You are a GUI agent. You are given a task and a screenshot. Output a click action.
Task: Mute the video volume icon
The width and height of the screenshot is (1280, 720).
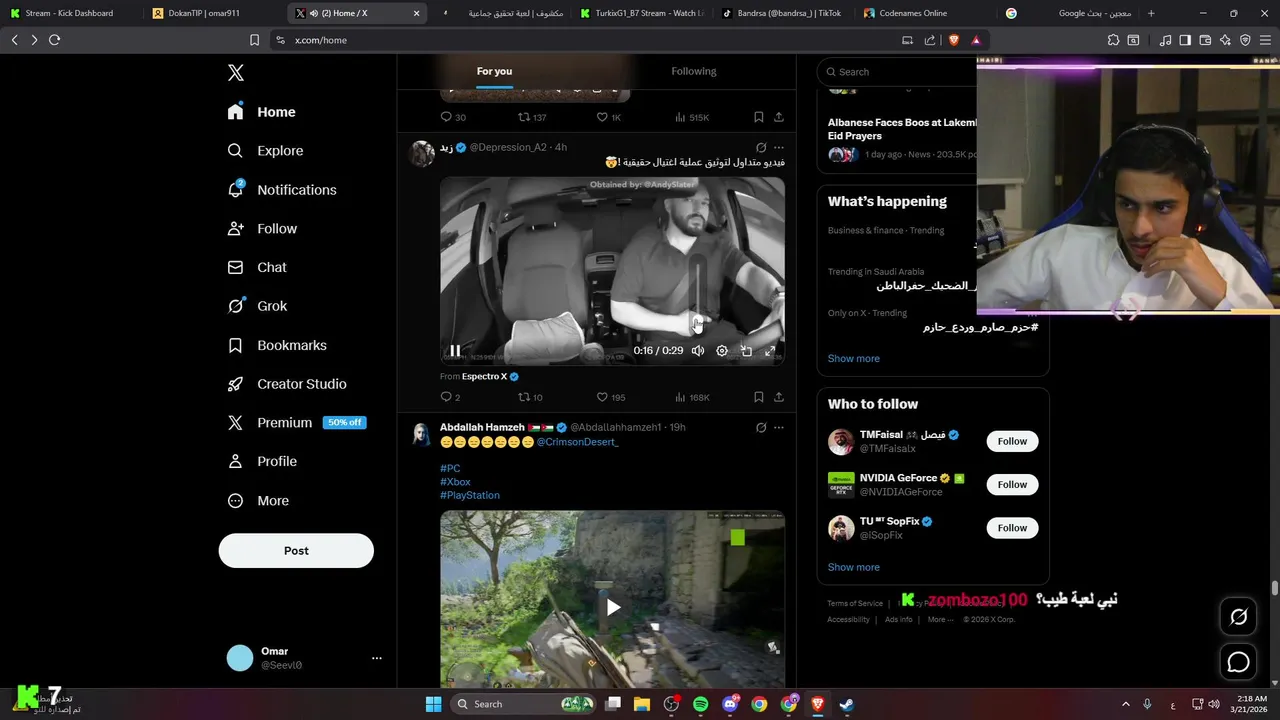pos(698,351)
